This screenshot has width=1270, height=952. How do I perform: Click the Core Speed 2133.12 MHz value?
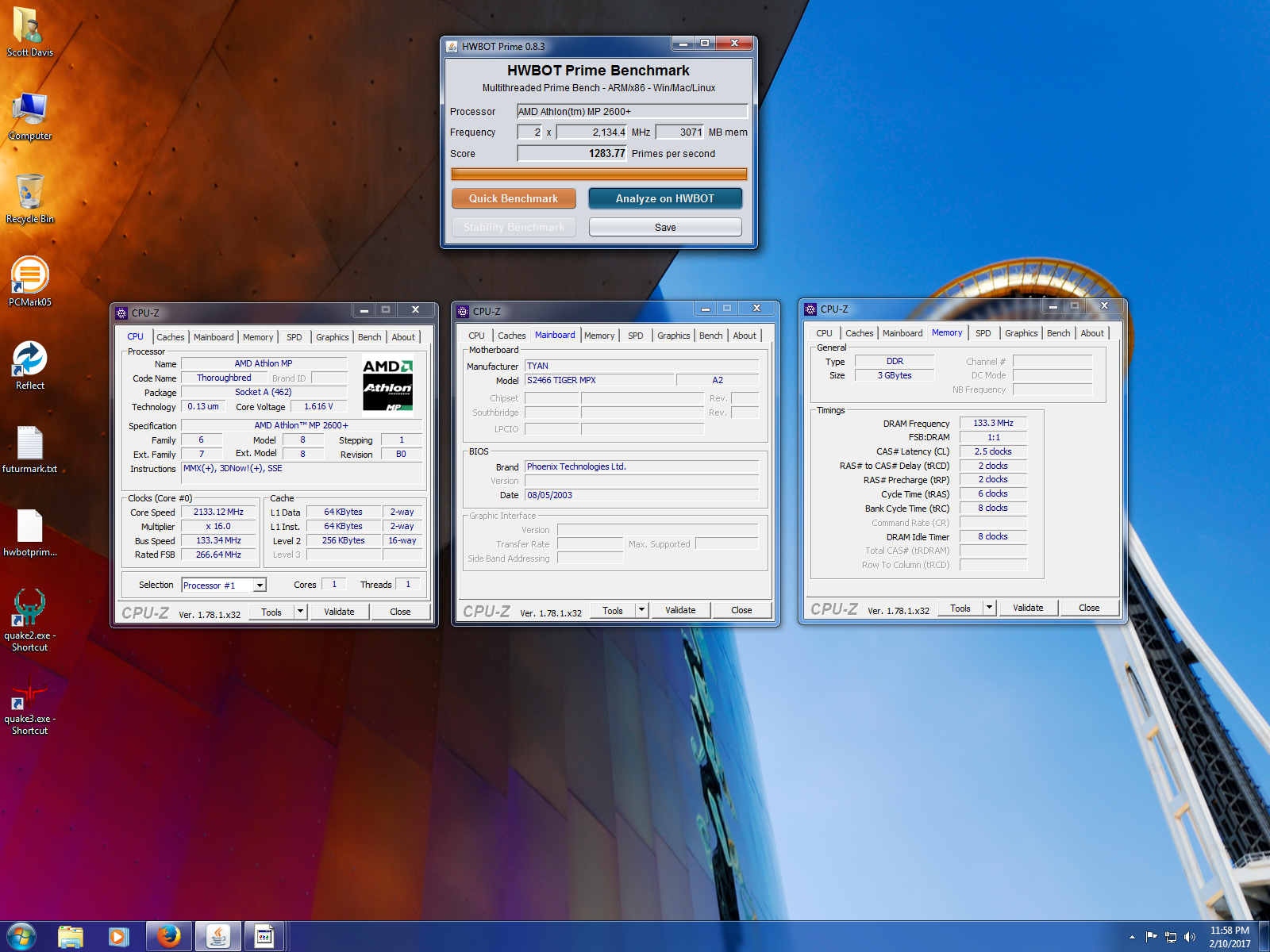pyautogui.click(x=218, y=512)
